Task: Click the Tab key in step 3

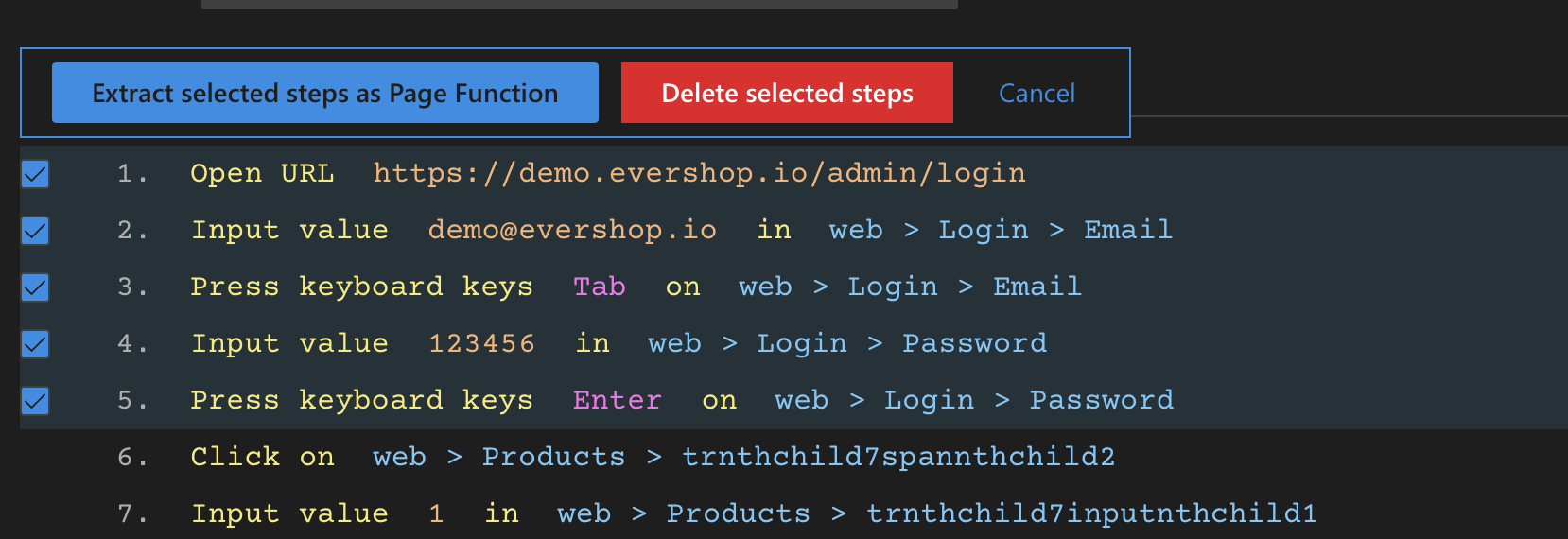Action: [x=599, y=287]
